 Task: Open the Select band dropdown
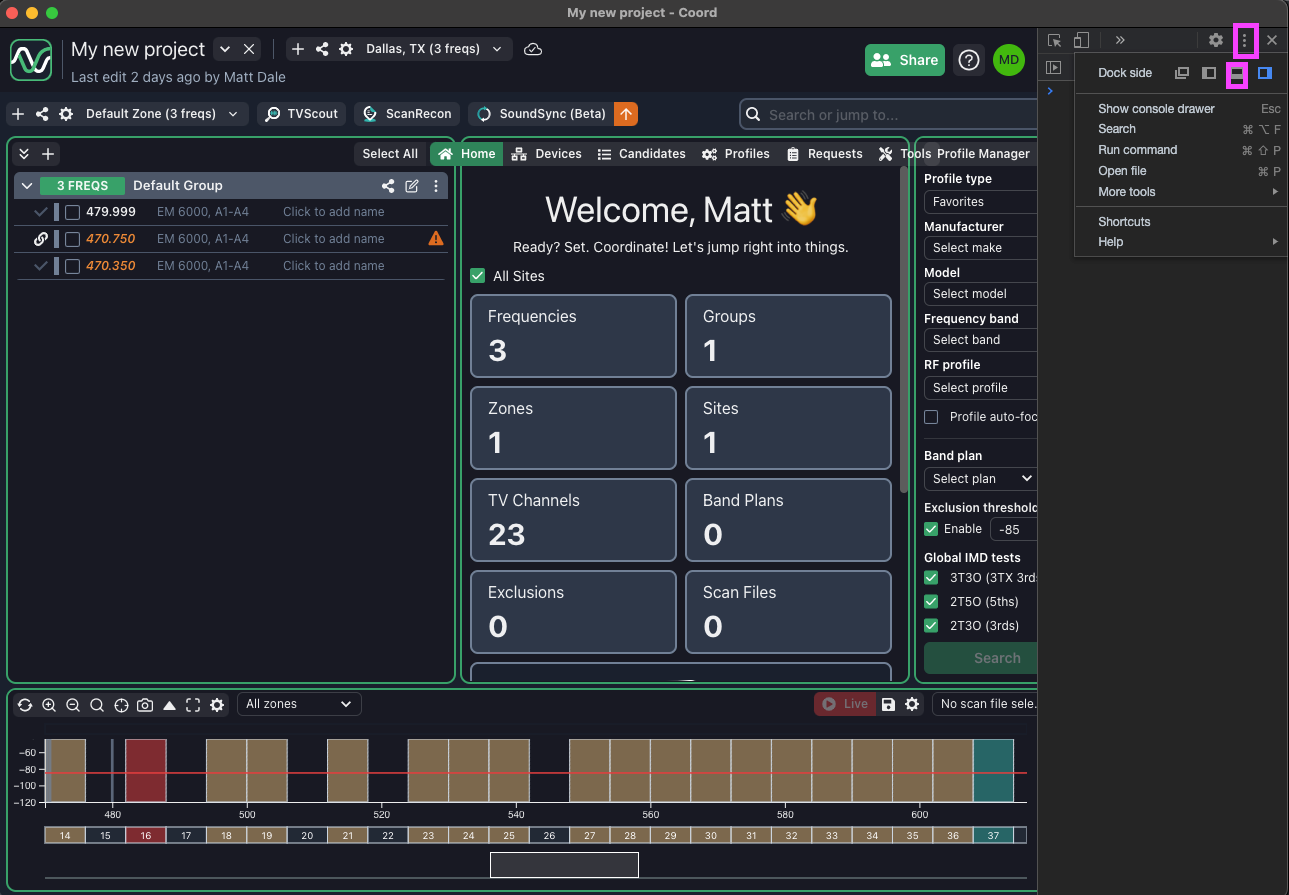(980, 340)
